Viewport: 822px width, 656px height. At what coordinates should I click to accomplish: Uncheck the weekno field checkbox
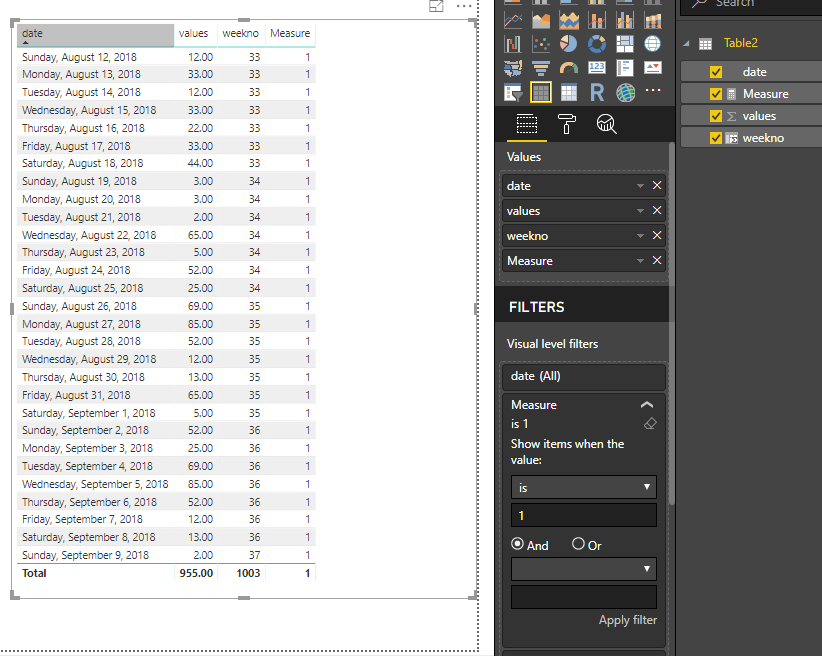[716, 138]
